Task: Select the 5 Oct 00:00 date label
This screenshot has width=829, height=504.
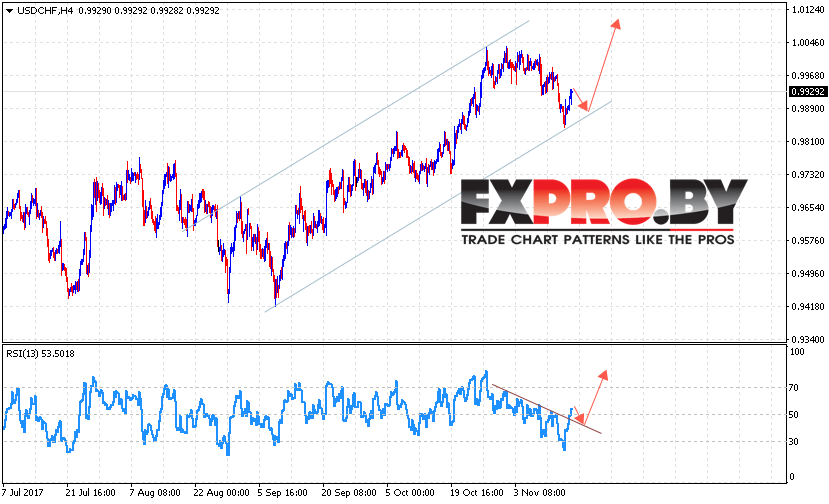Action: point(410,493)
